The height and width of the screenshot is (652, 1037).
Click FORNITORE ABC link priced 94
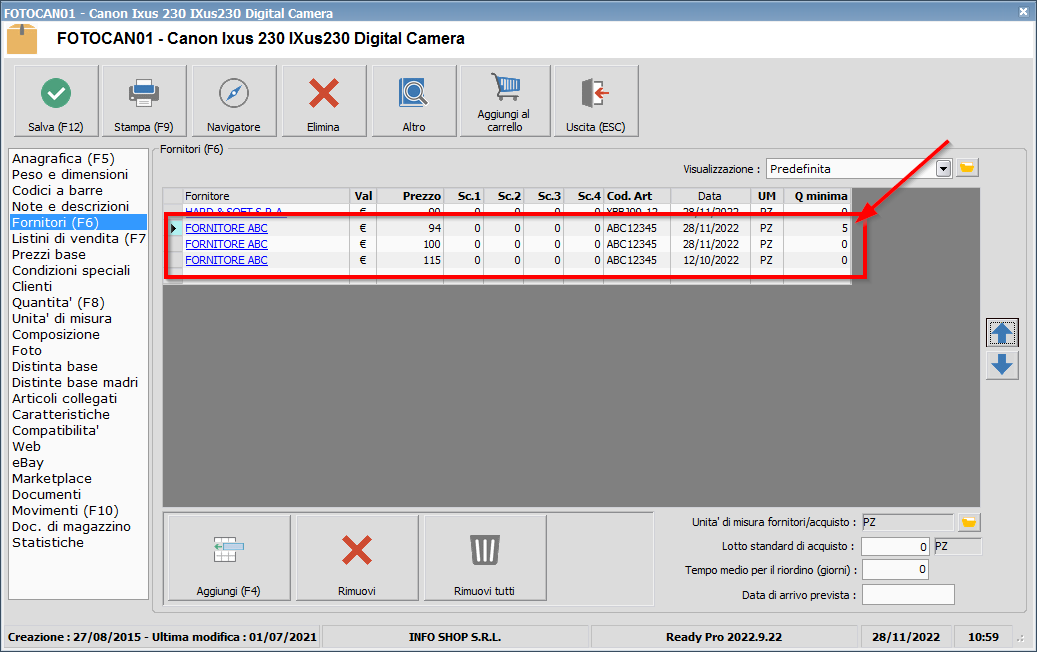(x=226, y=228)
